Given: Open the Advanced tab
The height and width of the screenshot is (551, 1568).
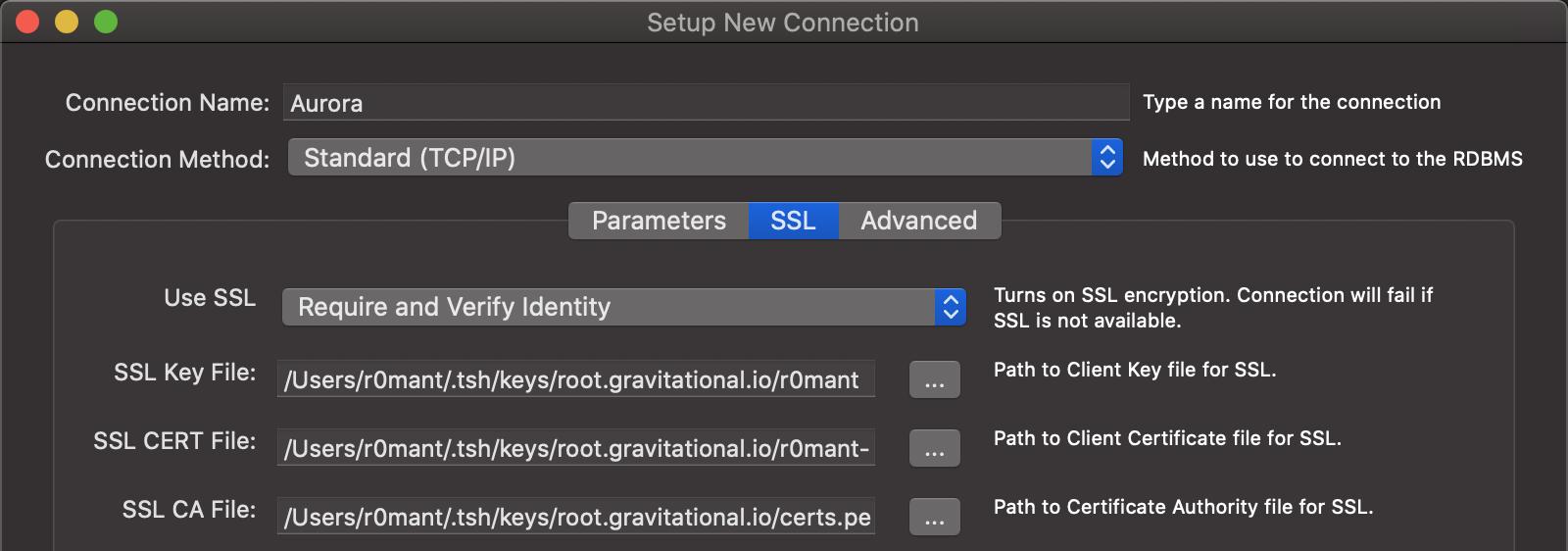Looking at the screenshot, I should [x=918, y=221].
